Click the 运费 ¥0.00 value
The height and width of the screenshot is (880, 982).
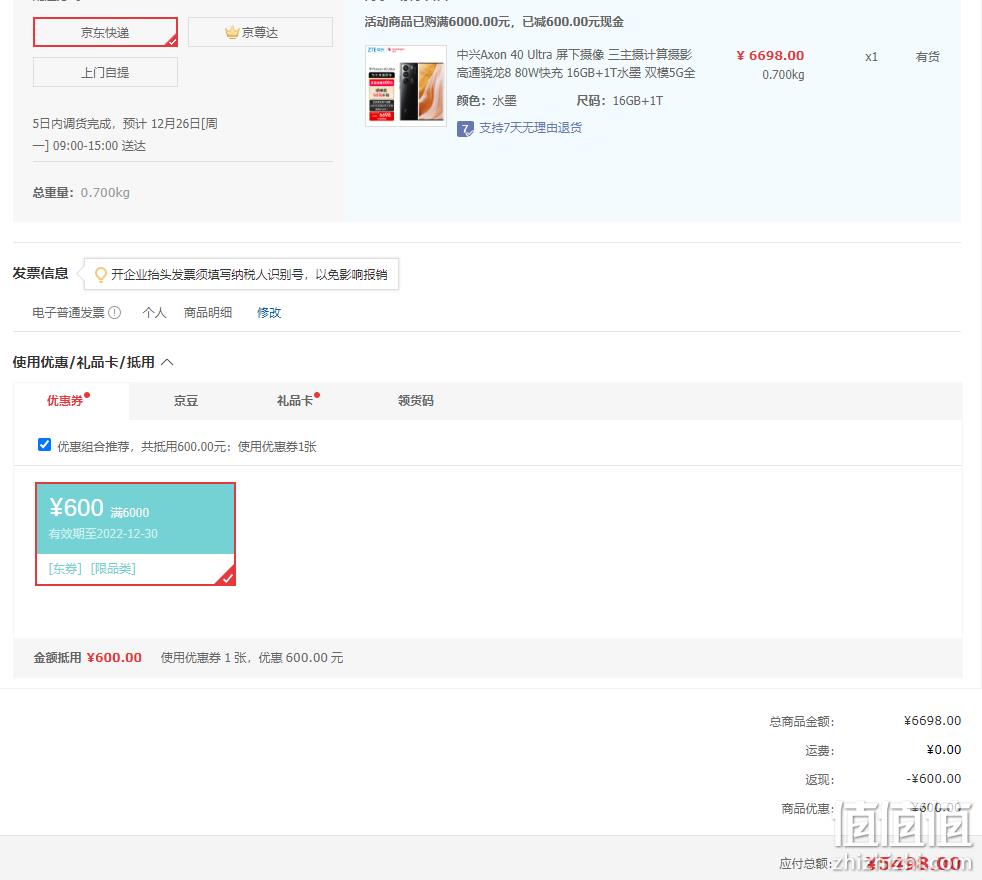[943, 749]
